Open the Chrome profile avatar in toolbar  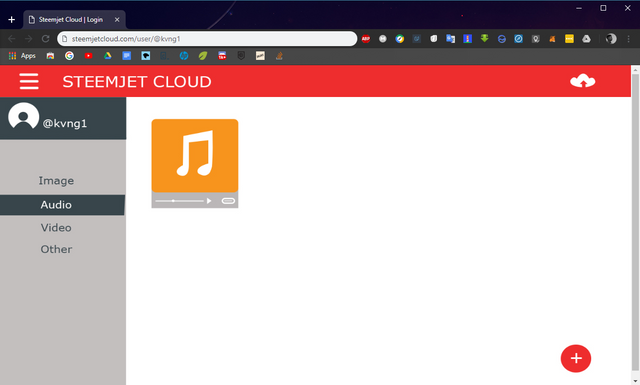[x=611, y=39]
